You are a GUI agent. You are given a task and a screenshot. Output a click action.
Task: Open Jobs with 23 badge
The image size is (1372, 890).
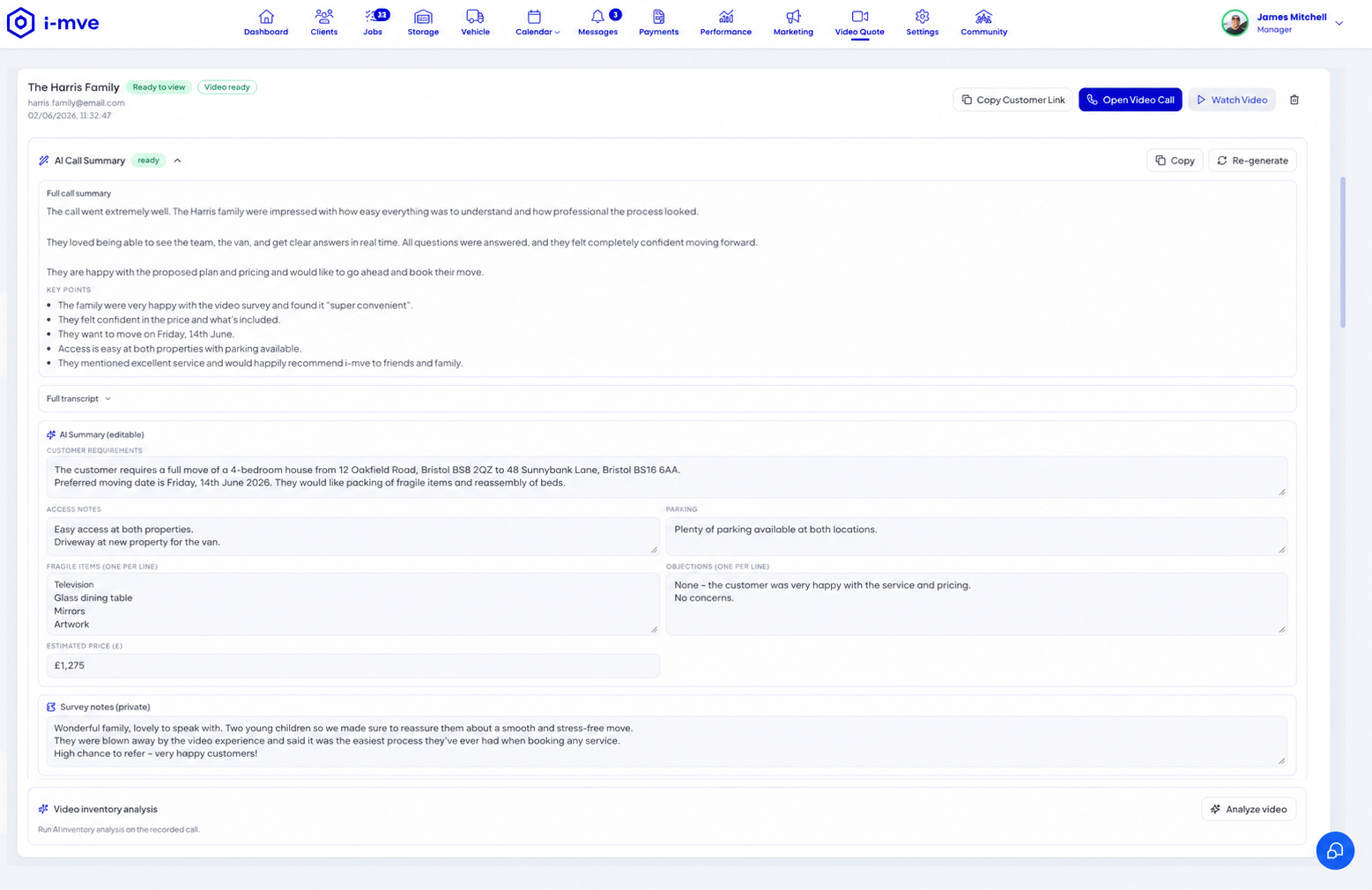point(373,22)
